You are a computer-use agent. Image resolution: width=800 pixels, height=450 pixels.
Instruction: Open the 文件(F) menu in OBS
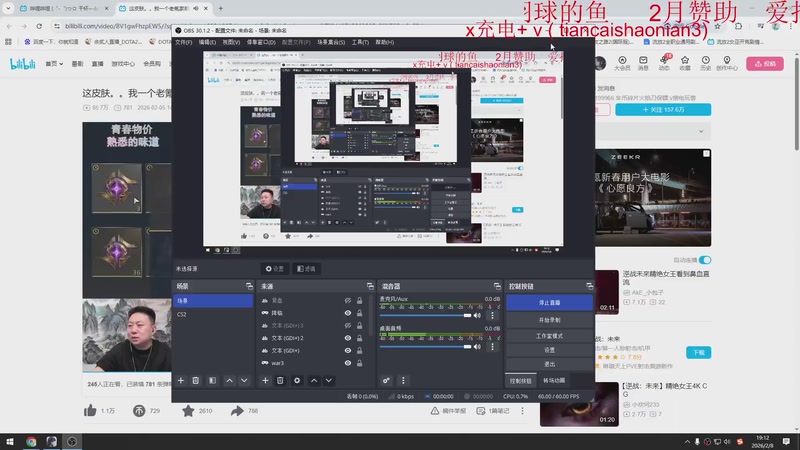(x=184, y=42)
